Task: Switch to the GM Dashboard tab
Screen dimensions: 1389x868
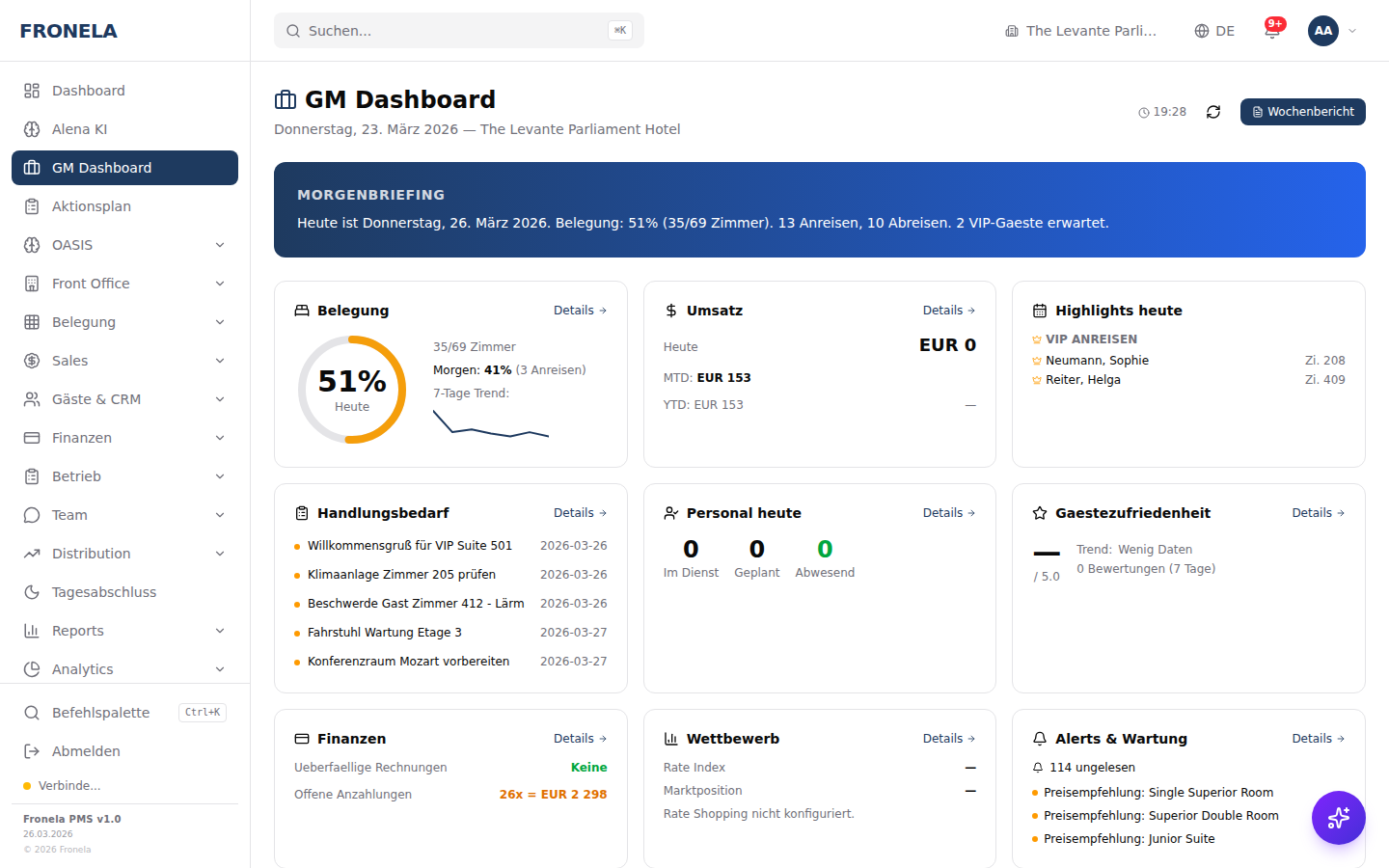Action: click(x=104, y=167)
